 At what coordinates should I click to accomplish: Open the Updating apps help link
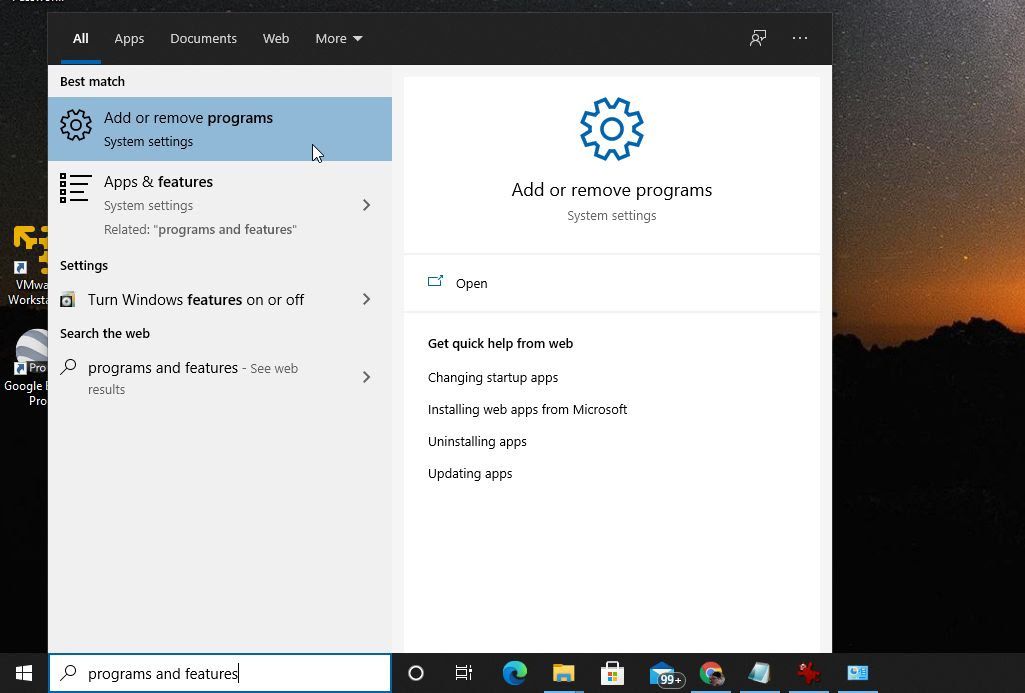pos(470,473)
